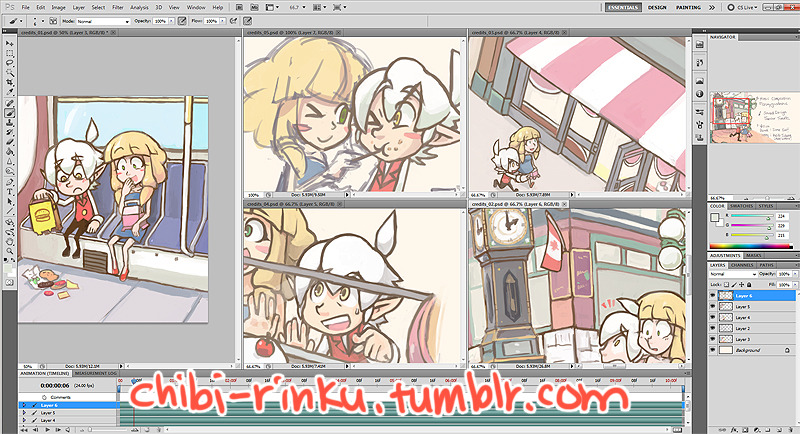
Task: Expand Layer 5 in the animation timeline
Action: pyautogui.click(x=23, y=412)
